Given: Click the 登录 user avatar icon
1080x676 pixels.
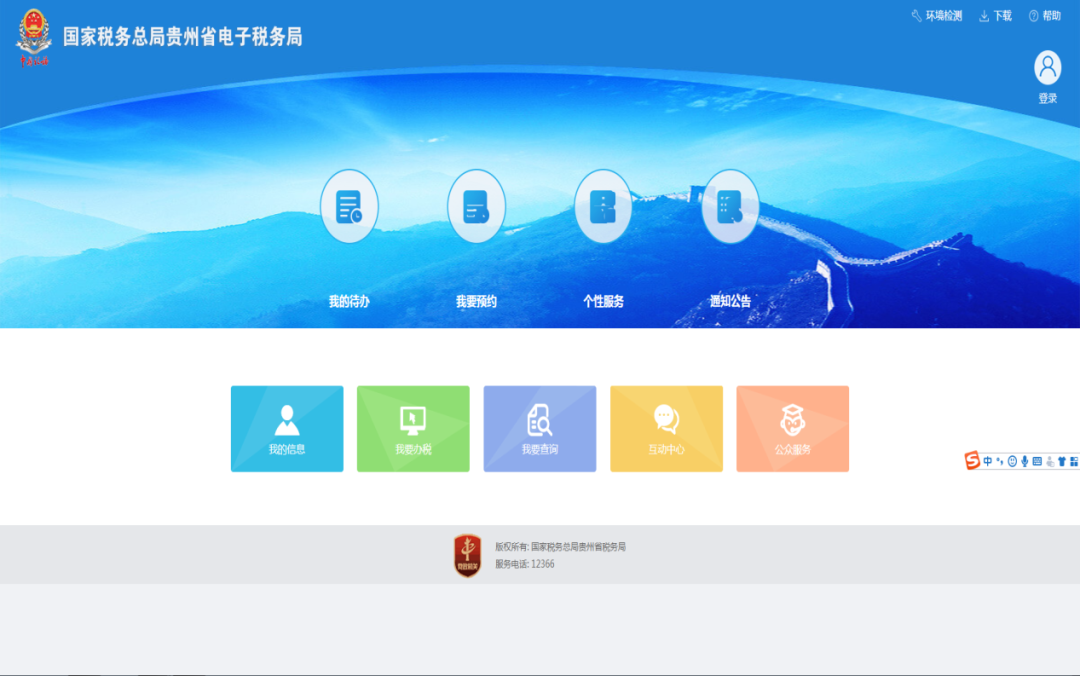Looking at the screenshot, I should (1048, 68).
